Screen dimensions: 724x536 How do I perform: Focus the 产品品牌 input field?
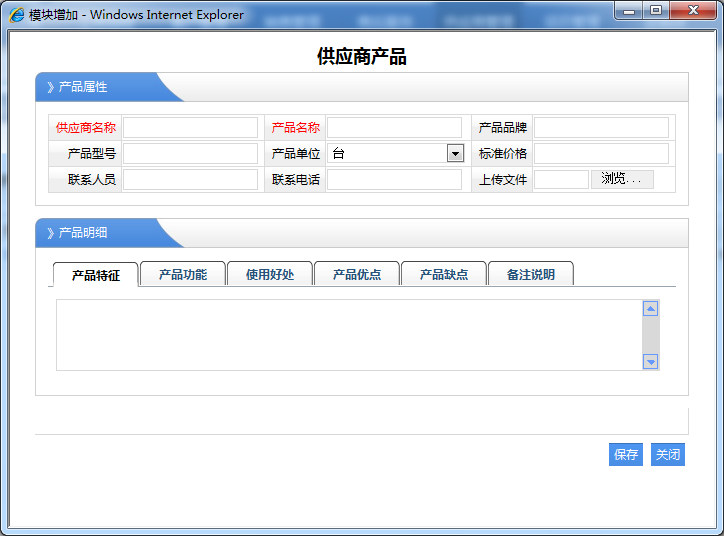click(x=601, y=127)
